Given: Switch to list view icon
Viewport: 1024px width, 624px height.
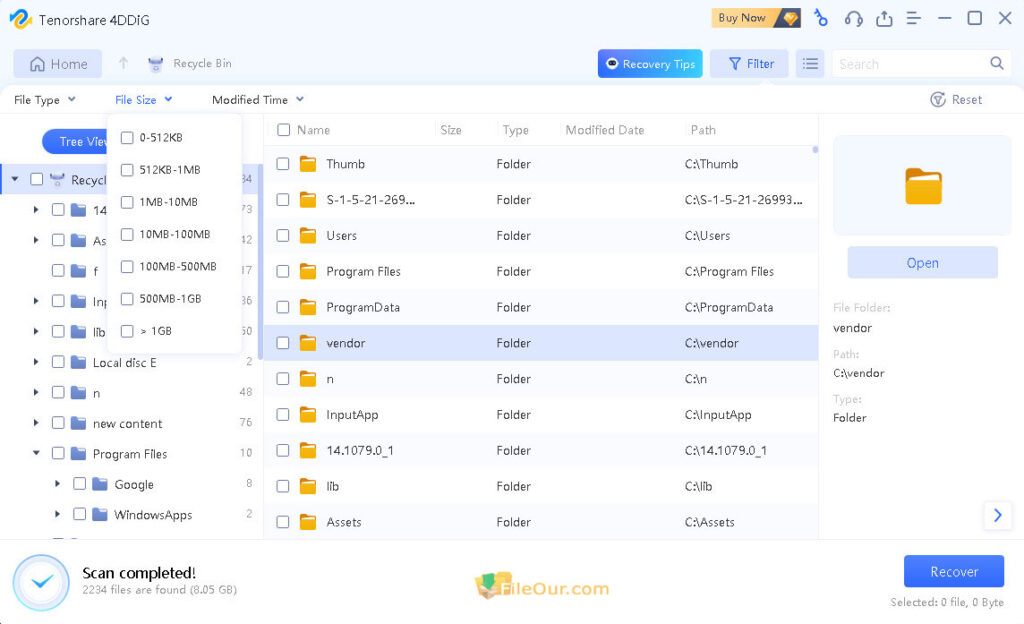Looking at the screenshot, I should pos(810,63).
